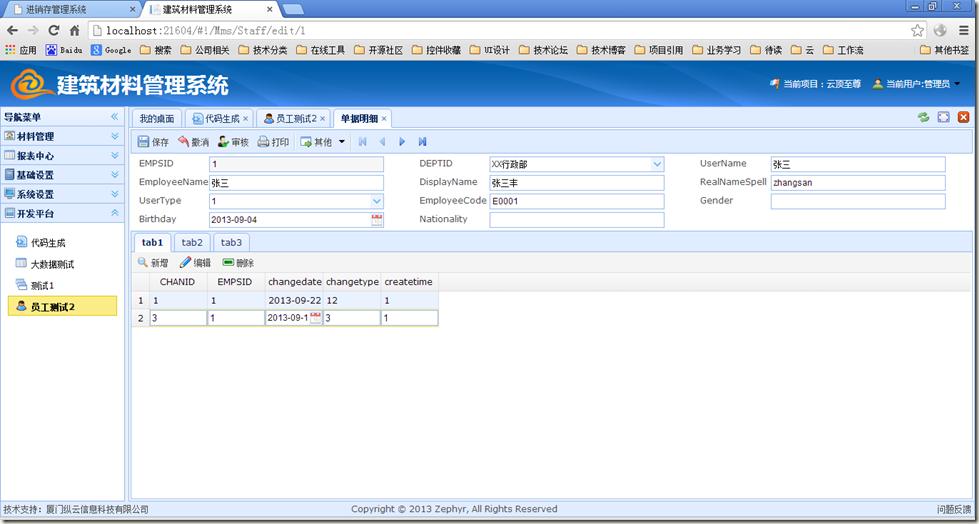Click the green refresh icon at top right

pyautogui.click(x=923, y=118)
